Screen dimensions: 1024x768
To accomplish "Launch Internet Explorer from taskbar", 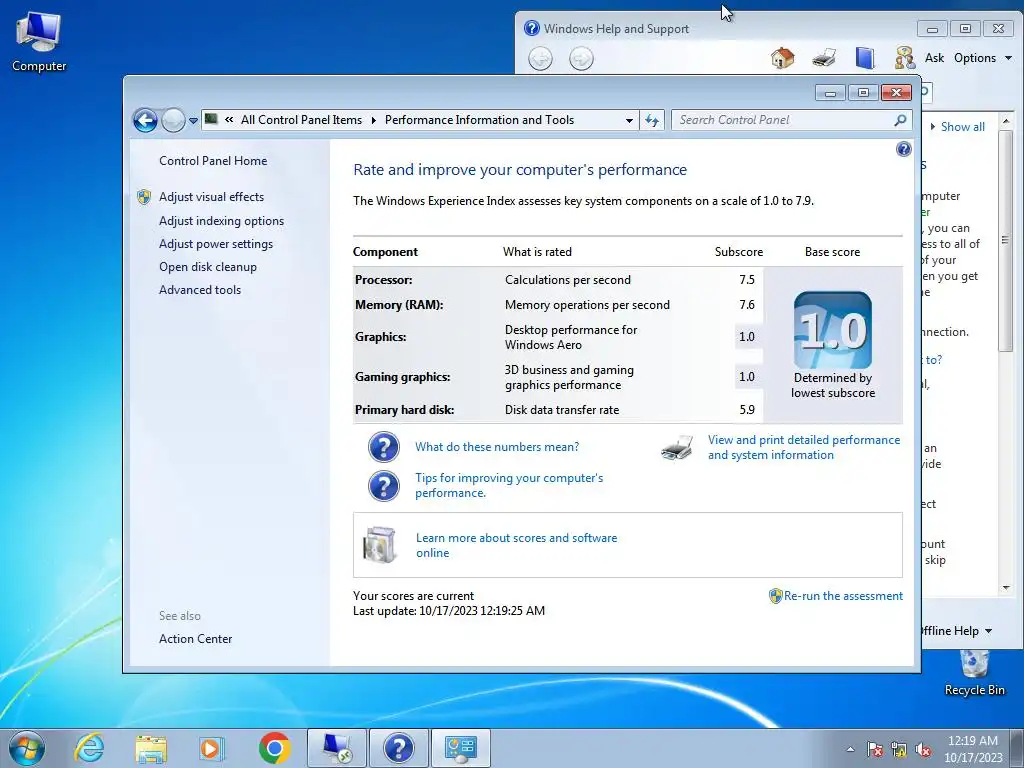I will pos(89,748).
